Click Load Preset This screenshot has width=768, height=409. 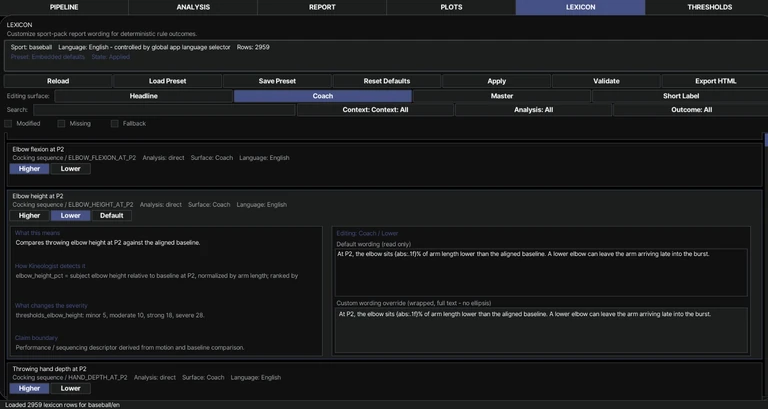tap(168, 81)
